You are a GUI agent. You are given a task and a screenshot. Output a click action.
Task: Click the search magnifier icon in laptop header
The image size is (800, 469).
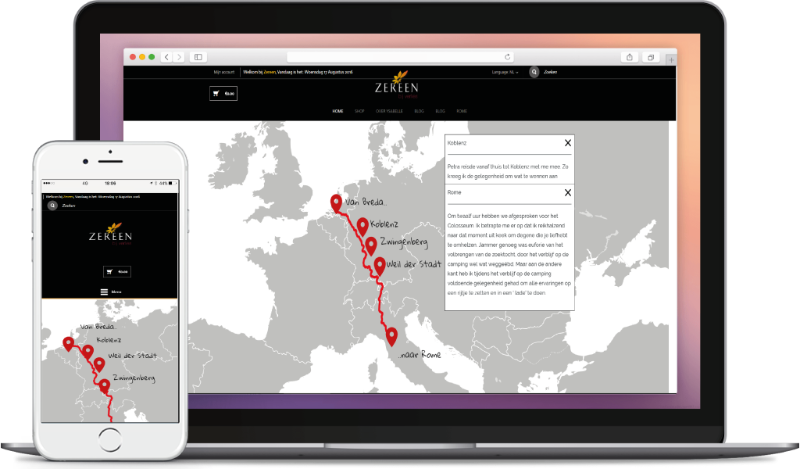534,73
